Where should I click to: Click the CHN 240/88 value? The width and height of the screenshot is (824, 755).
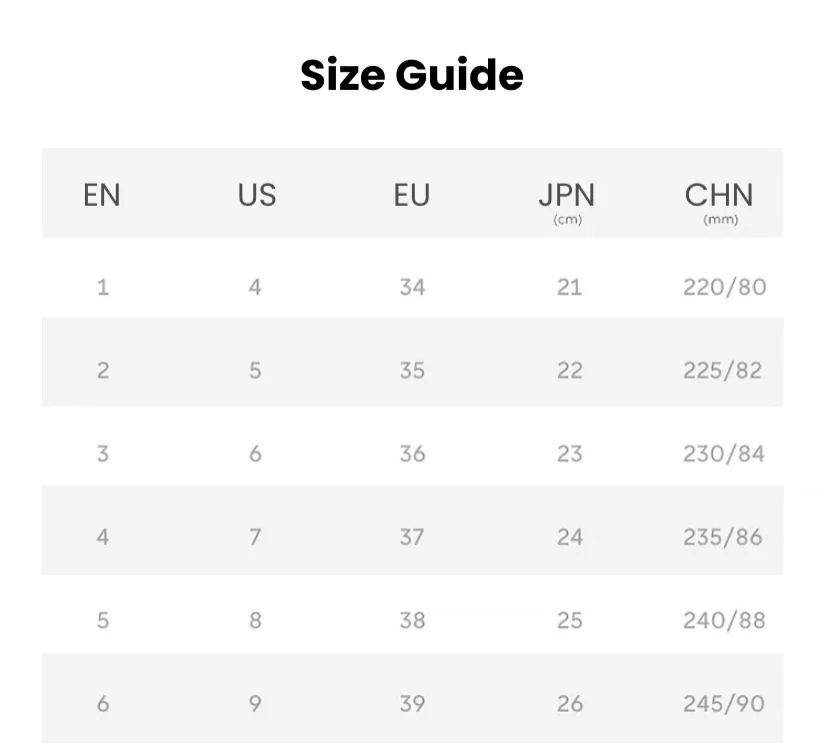point(724,620)
